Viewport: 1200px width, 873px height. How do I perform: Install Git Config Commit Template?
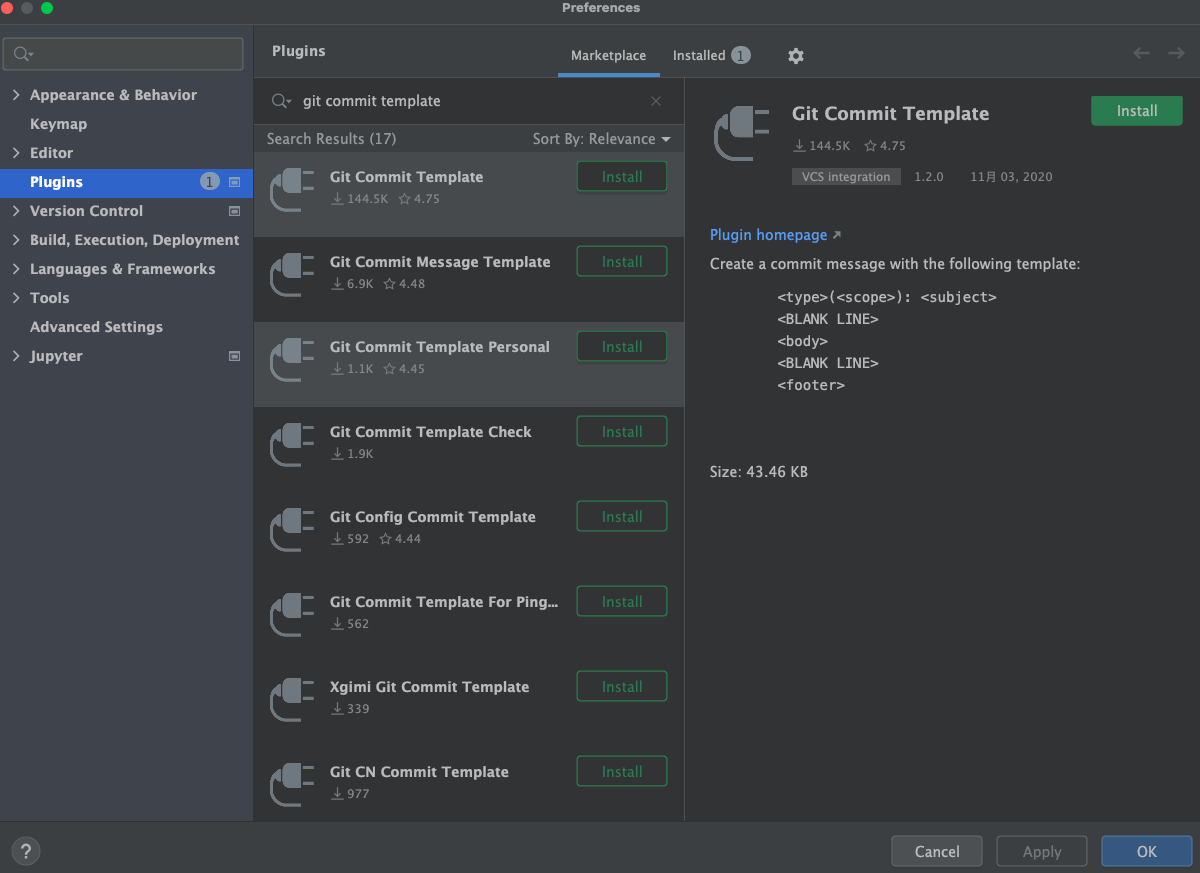pos(622,517)
